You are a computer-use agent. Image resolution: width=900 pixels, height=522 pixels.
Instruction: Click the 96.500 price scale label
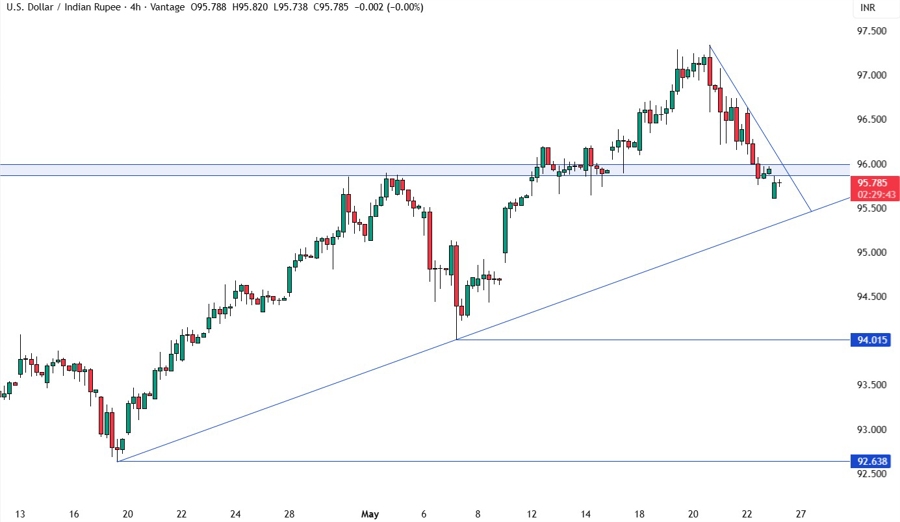pyautogui.click(x=871, y=119)
